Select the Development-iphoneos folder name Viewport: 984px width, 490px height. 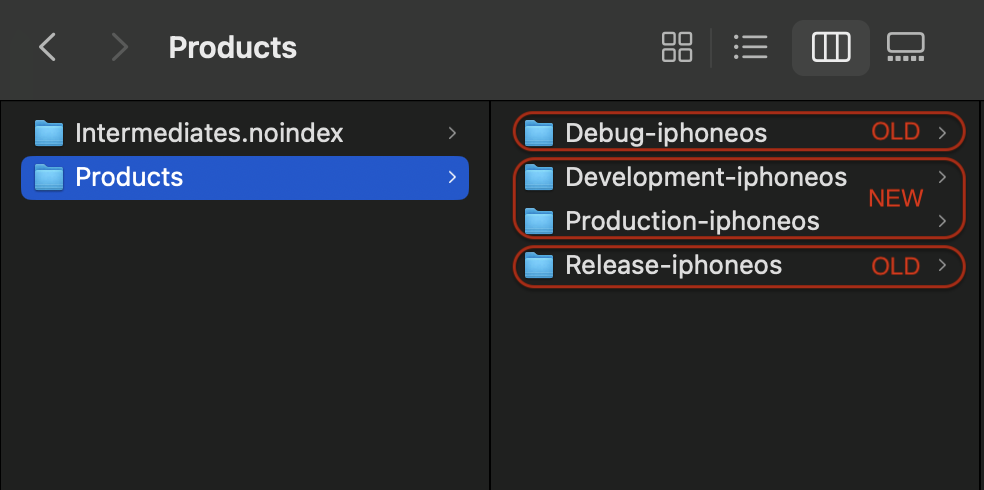coord(706,177)
